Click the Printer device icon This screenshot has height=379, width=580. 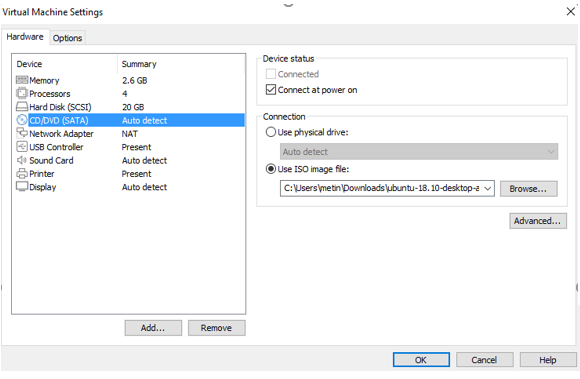tap(22, 173)
